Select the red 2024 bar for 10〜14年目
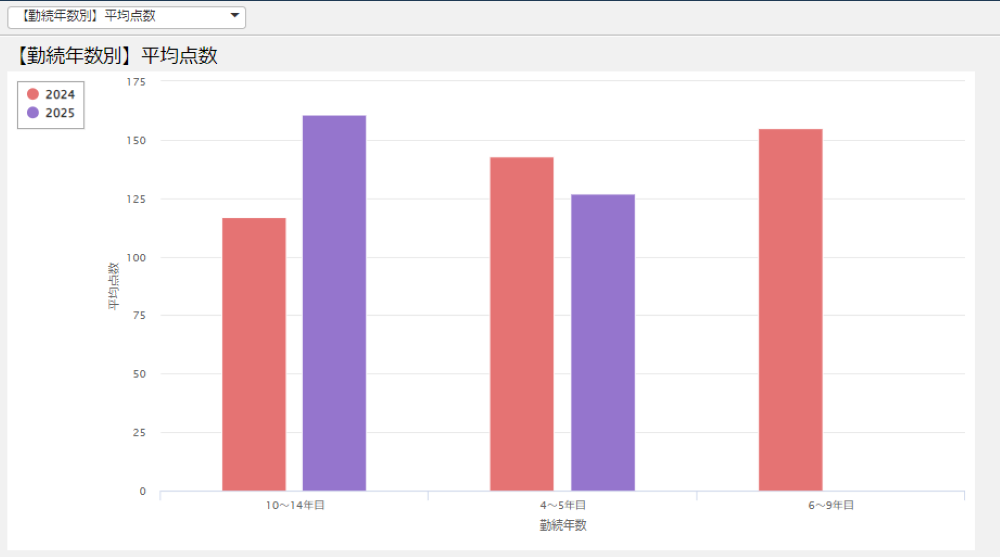1000x557 pixels. click(x=254, y=354)
